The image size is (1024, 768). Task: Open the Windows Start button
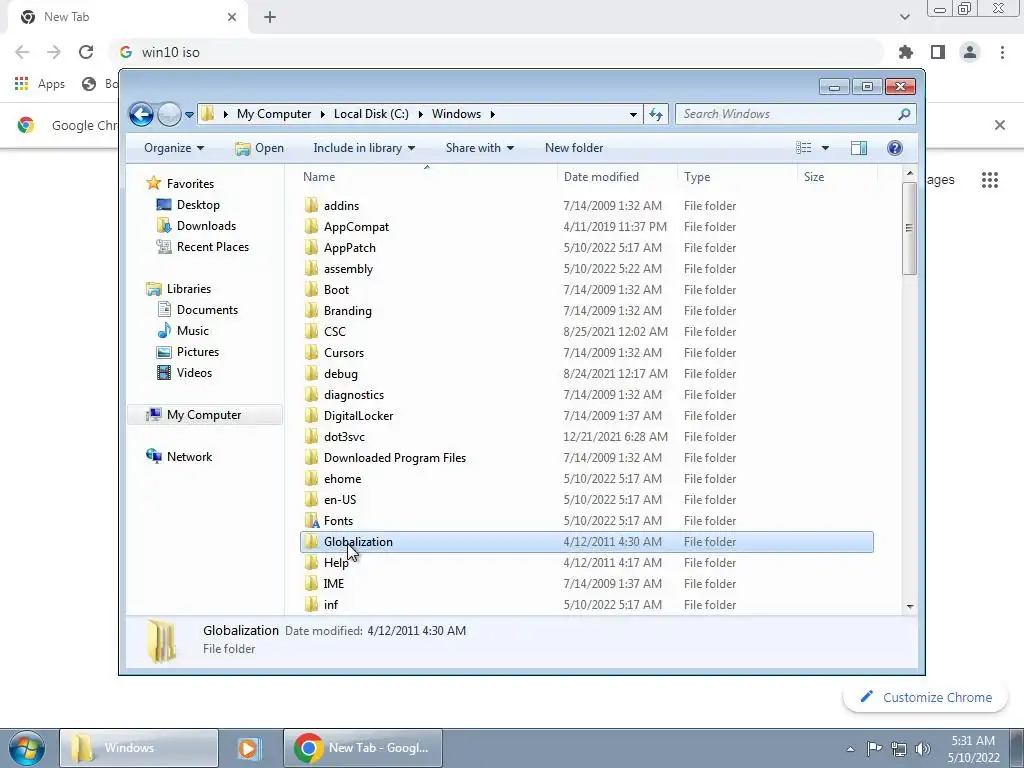26,748
